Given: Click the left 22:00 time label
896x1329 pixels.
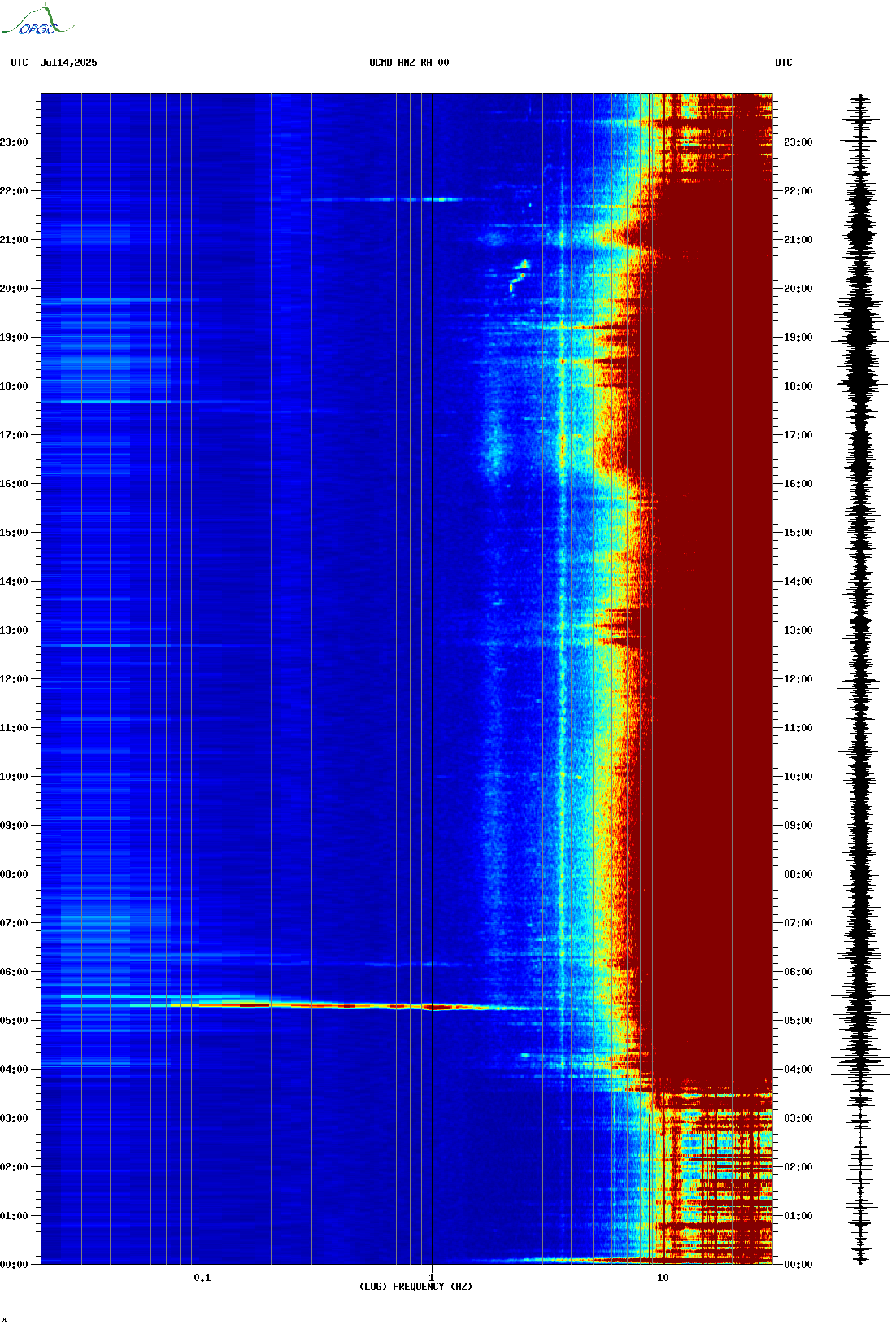Looking at the screenshot, I should 14,191.
